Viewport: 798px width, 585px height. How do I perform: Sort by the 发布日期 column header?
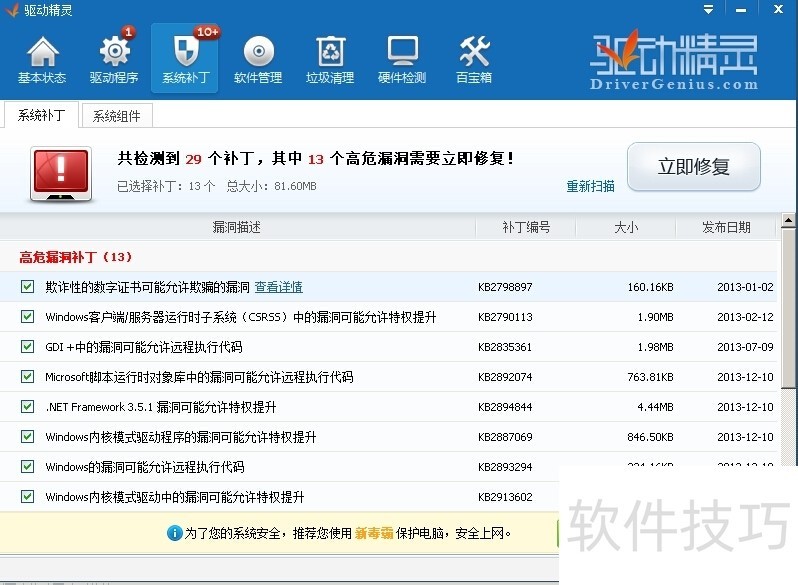pos(726,227)
